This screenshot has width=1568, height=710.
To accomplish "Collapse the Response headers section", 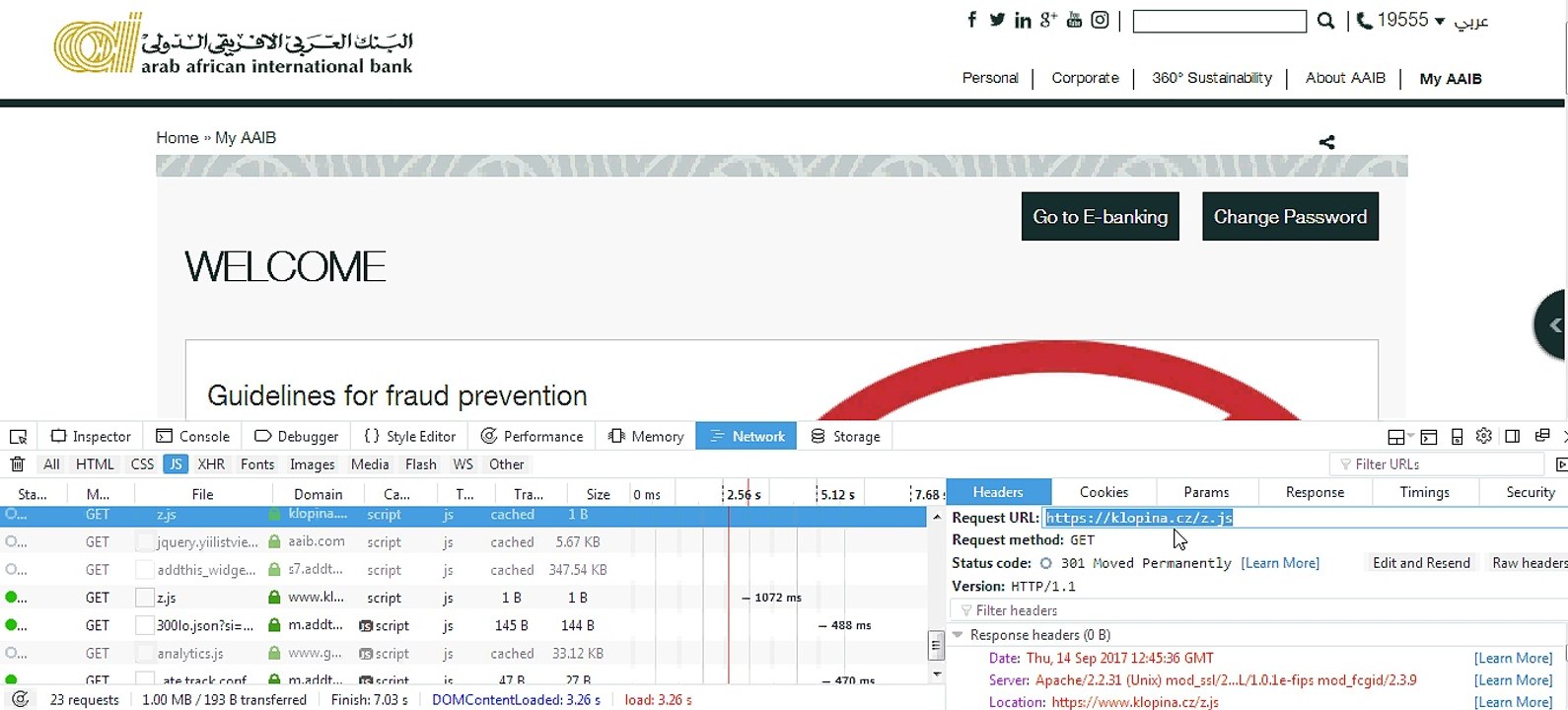I will (958, 635).
